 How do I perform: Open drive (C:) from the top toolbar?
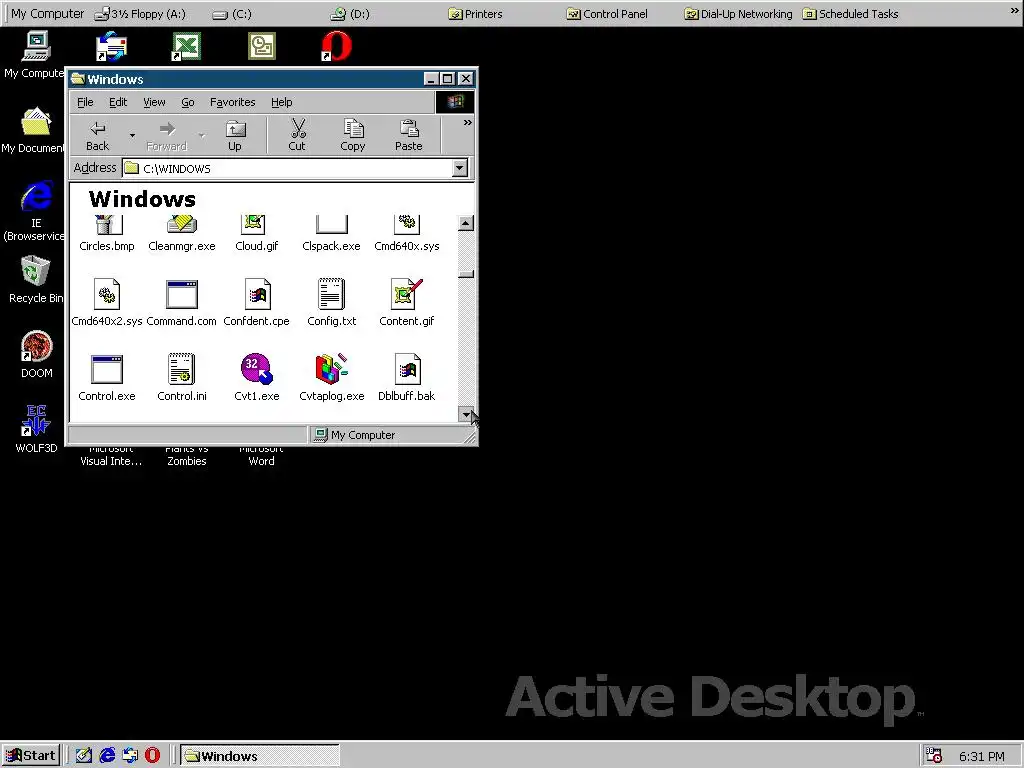pyautogui.click(x=232, y=14)
